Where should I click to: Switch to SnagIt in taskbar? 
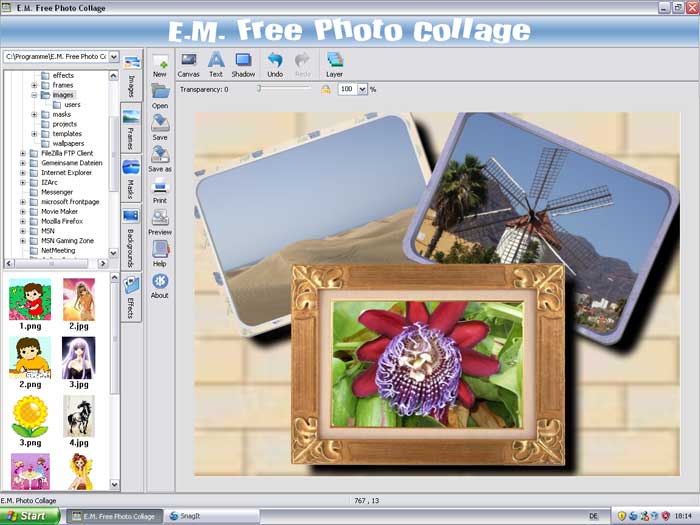tap(211, 516)
